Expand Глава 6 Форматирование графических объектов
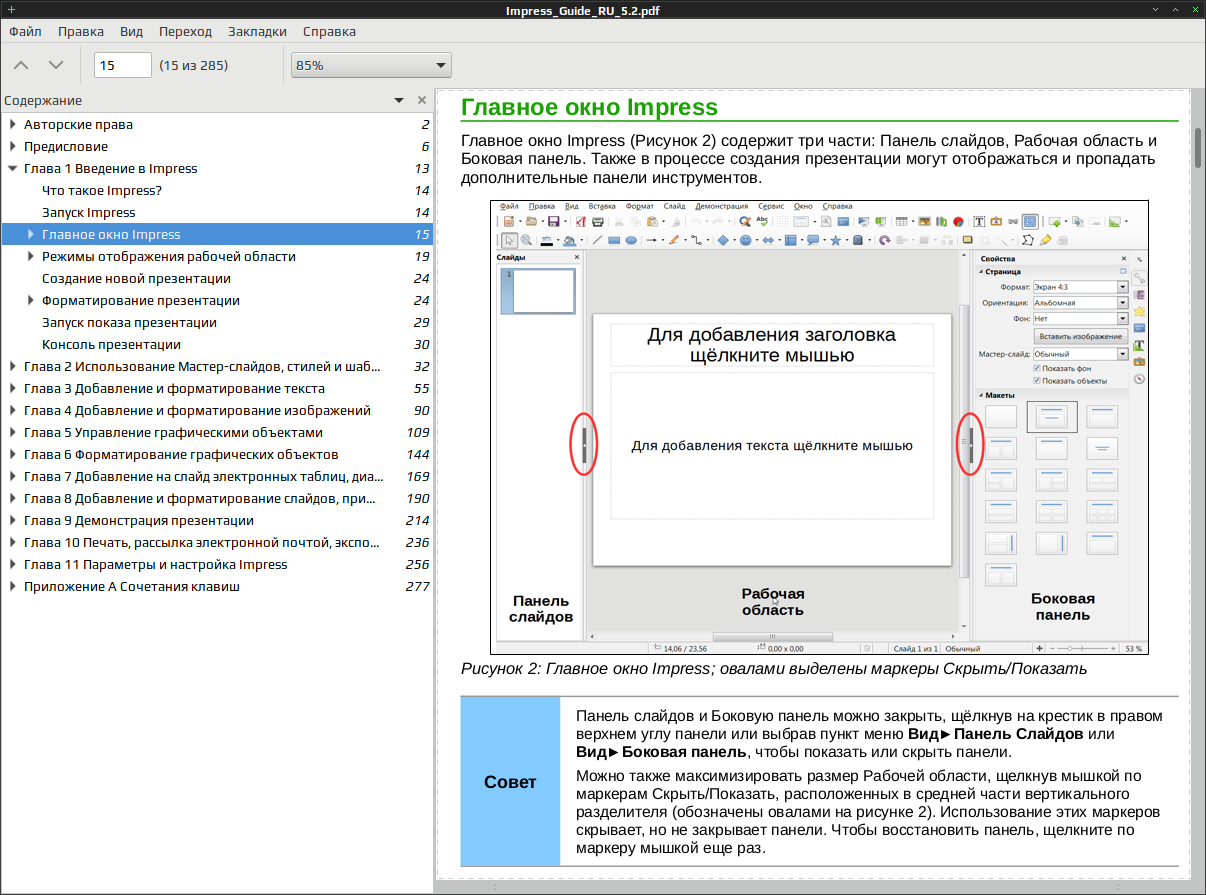Viewport: 1206px width, 895px height. pyautogui.click(x=12, y=455)
